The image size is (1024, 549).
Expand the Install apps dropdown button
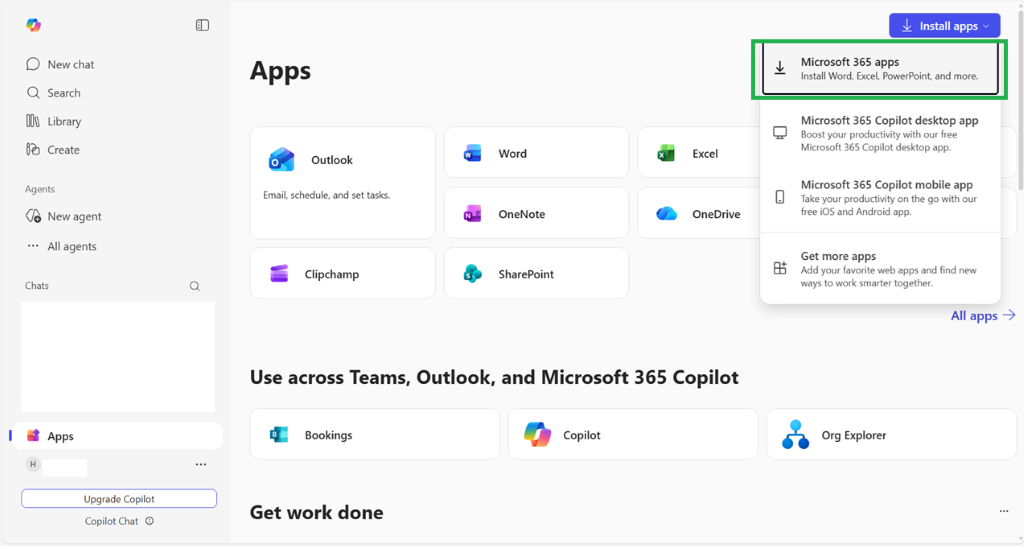point(944,25)
